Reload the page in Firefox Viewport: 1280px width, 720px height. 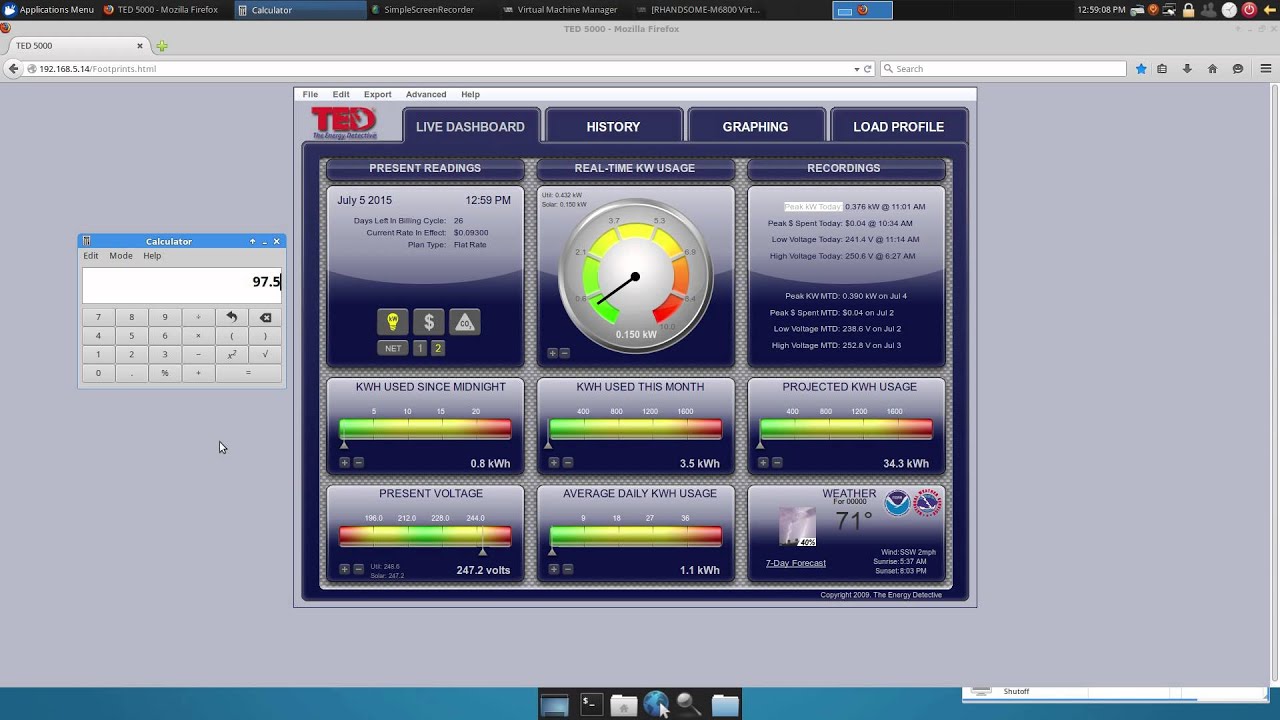(x=867, y=69)
